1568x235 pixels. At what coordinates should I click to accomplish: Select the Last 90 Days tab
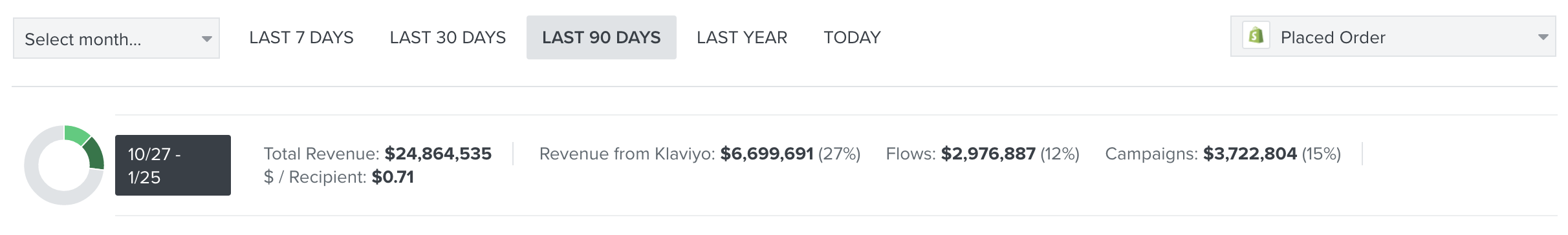click(602, 37)
